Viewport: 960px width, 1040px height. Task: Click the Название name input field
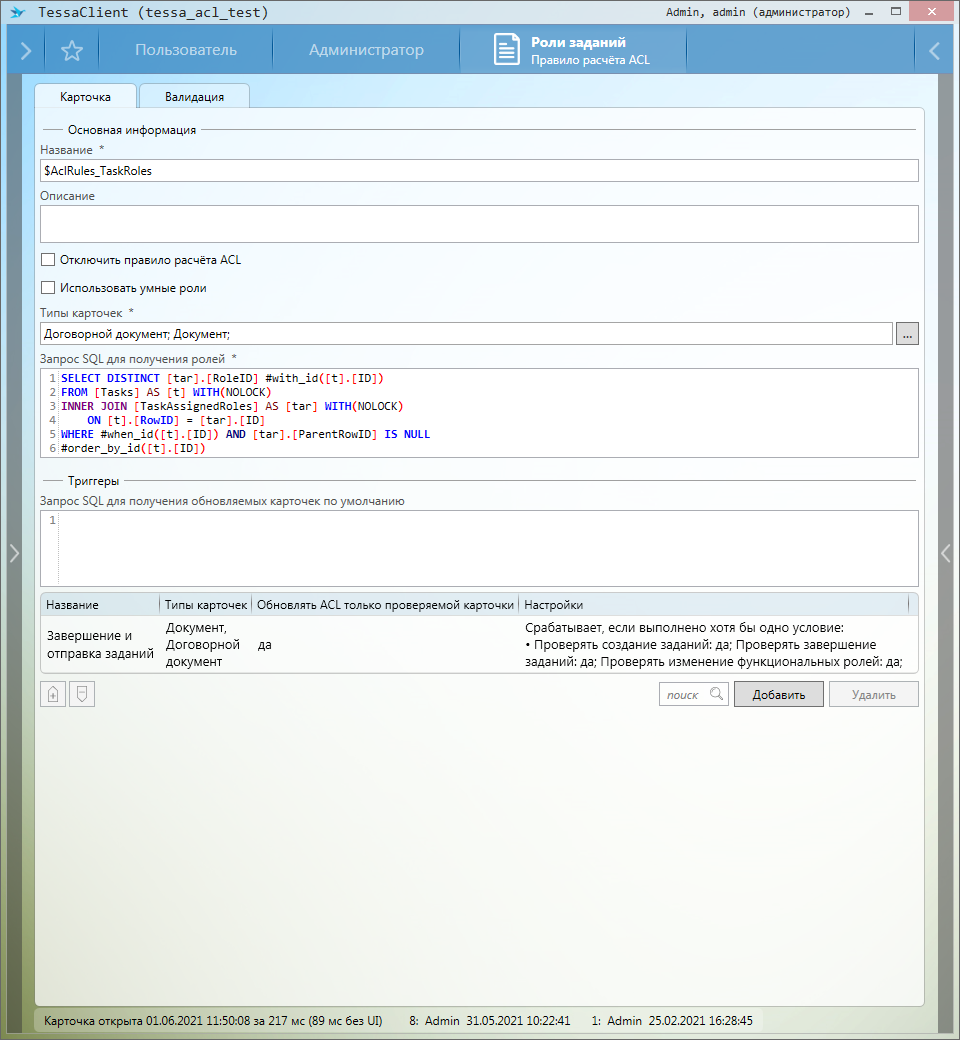click(x=478, y=171)
